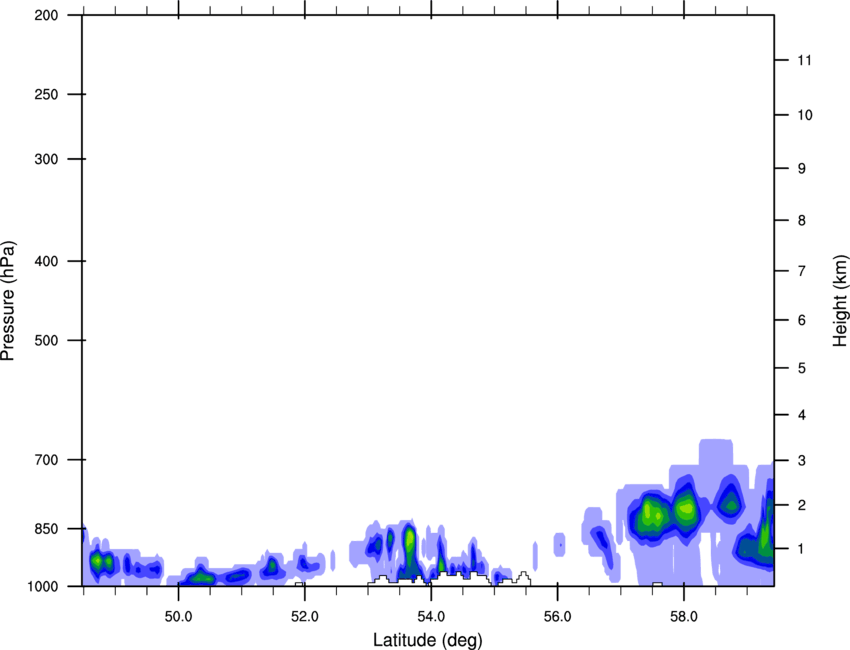The height and width of the screenshot is (650, 850).
Task: Click the 700 pressure tick label
Action: [46, 460]
